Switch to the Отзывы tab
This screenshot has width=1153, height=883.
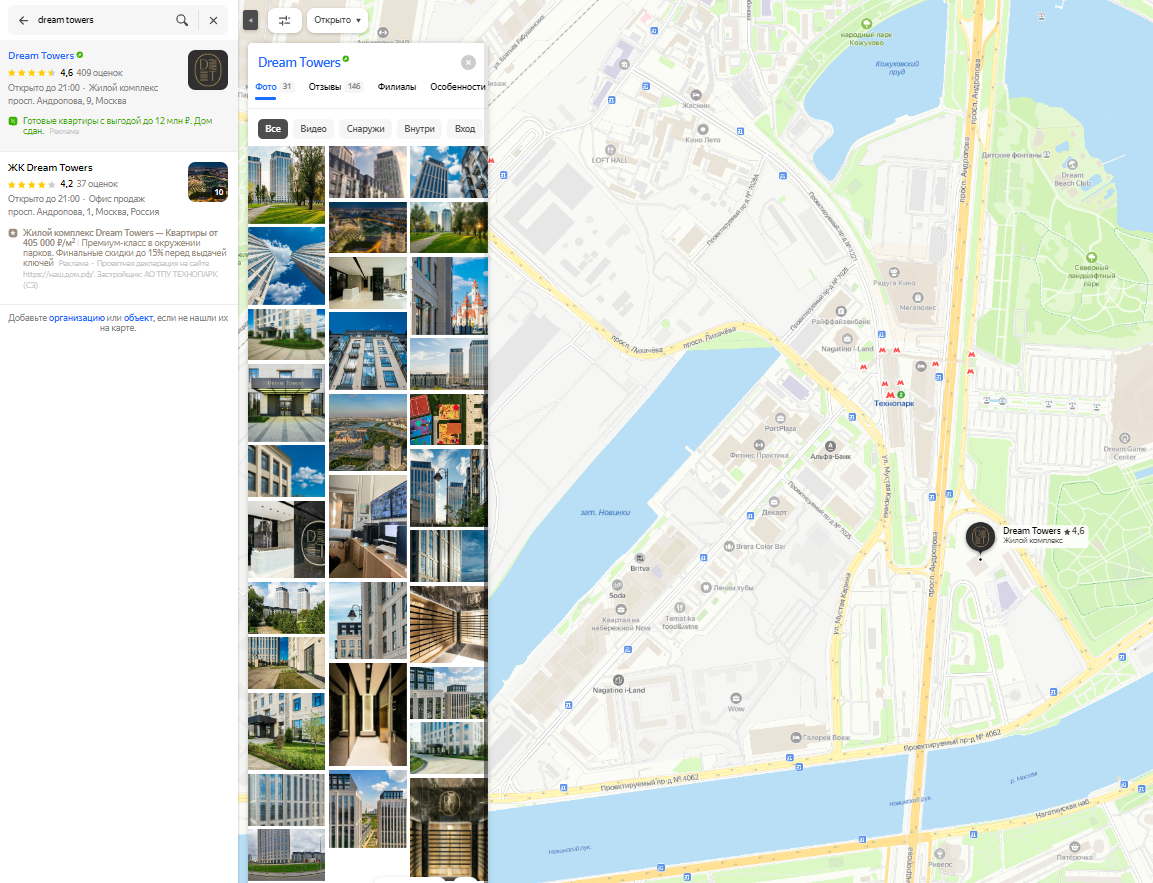point(325,87)
